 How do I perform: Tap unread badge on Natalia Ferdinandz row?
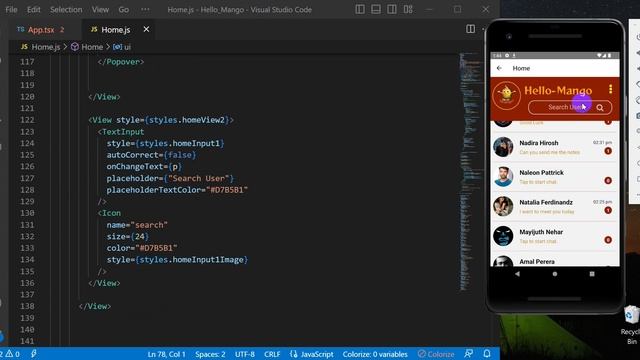pos(608,210)
